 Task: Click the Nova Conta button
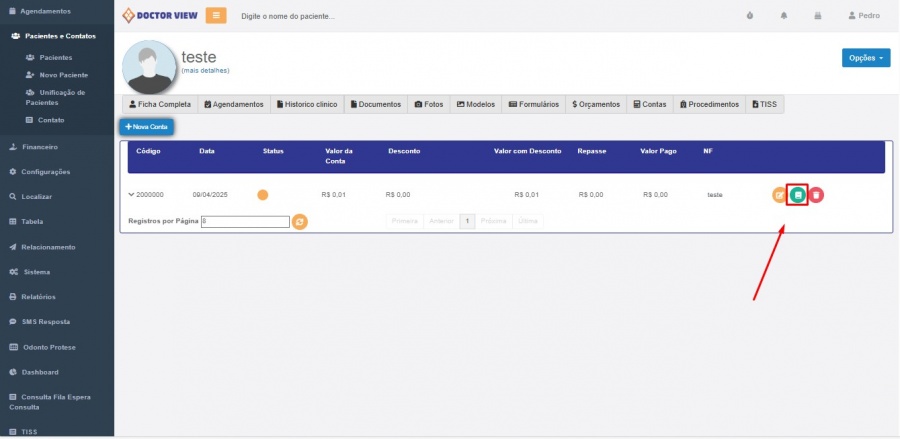point(147,127)
